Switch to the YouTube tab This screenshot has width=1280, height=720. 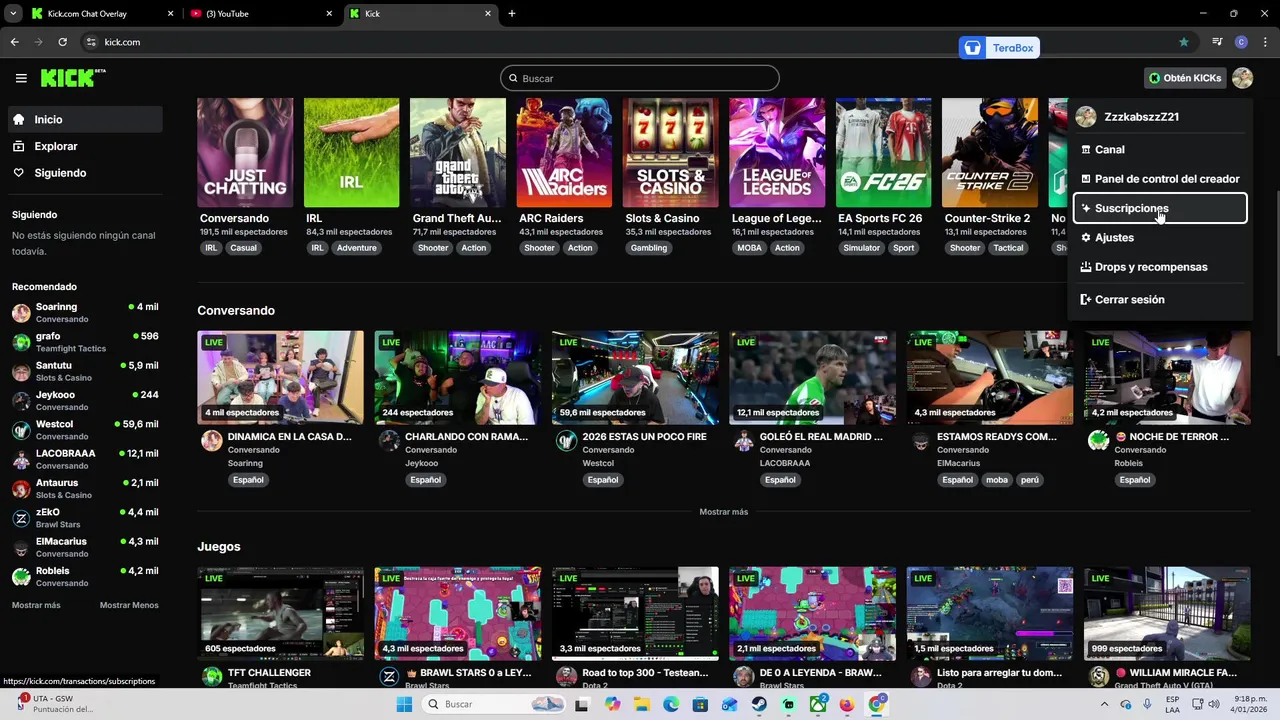click(x=261, y=14)
